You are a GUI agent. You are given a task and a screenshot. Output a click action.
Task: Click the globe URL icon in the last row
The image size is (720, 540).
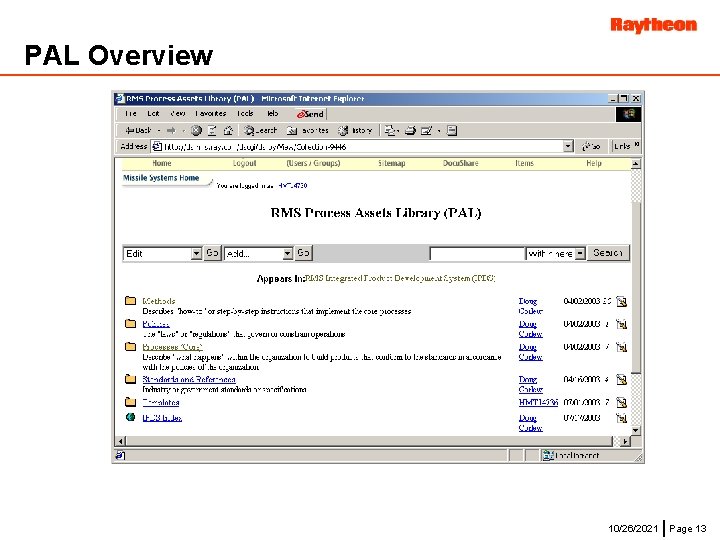pyautogui.click(x=130, y=417)
